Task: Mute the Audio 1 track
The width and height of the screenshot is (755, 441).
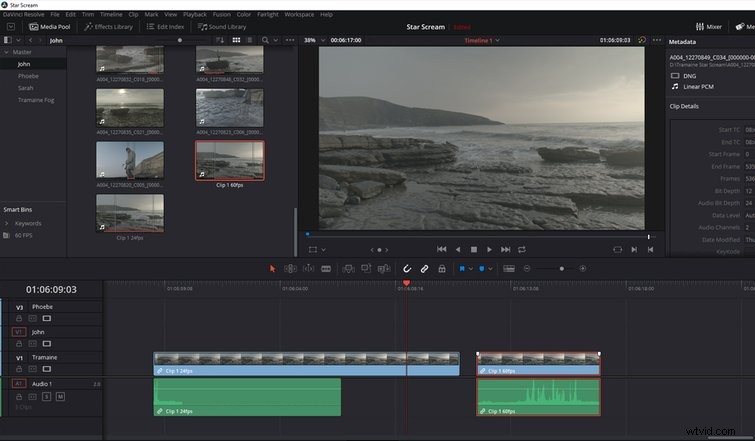Action: tap(60, 397)
